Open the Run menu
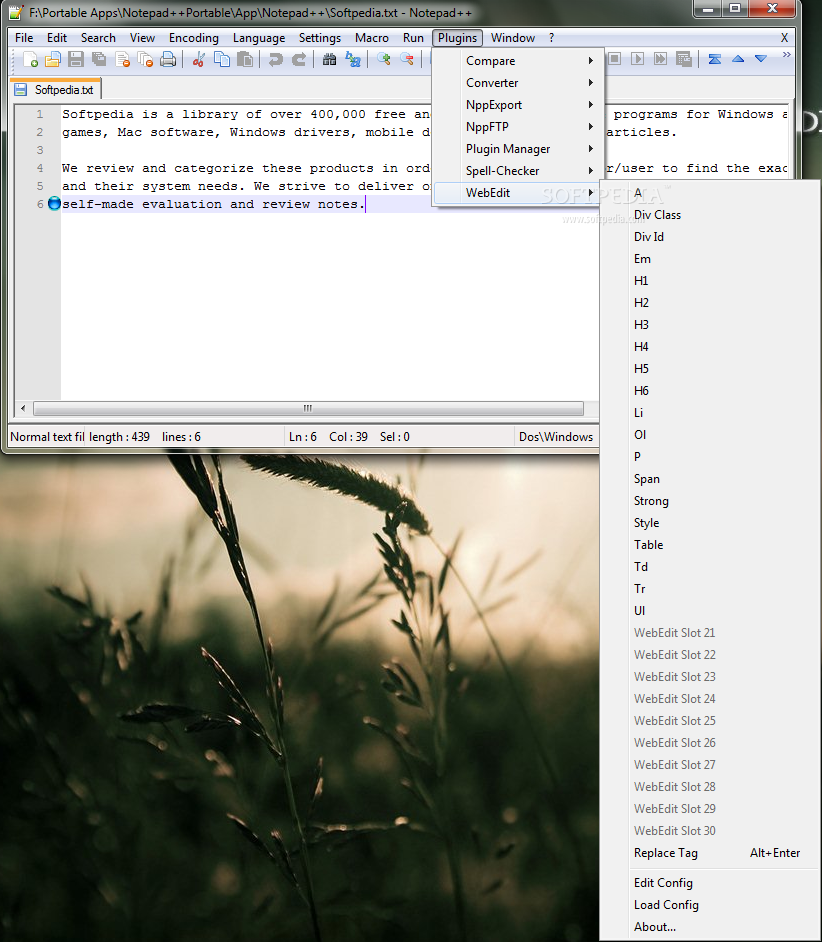The width and height of the screenshot is (822, 942). (413, 38)
